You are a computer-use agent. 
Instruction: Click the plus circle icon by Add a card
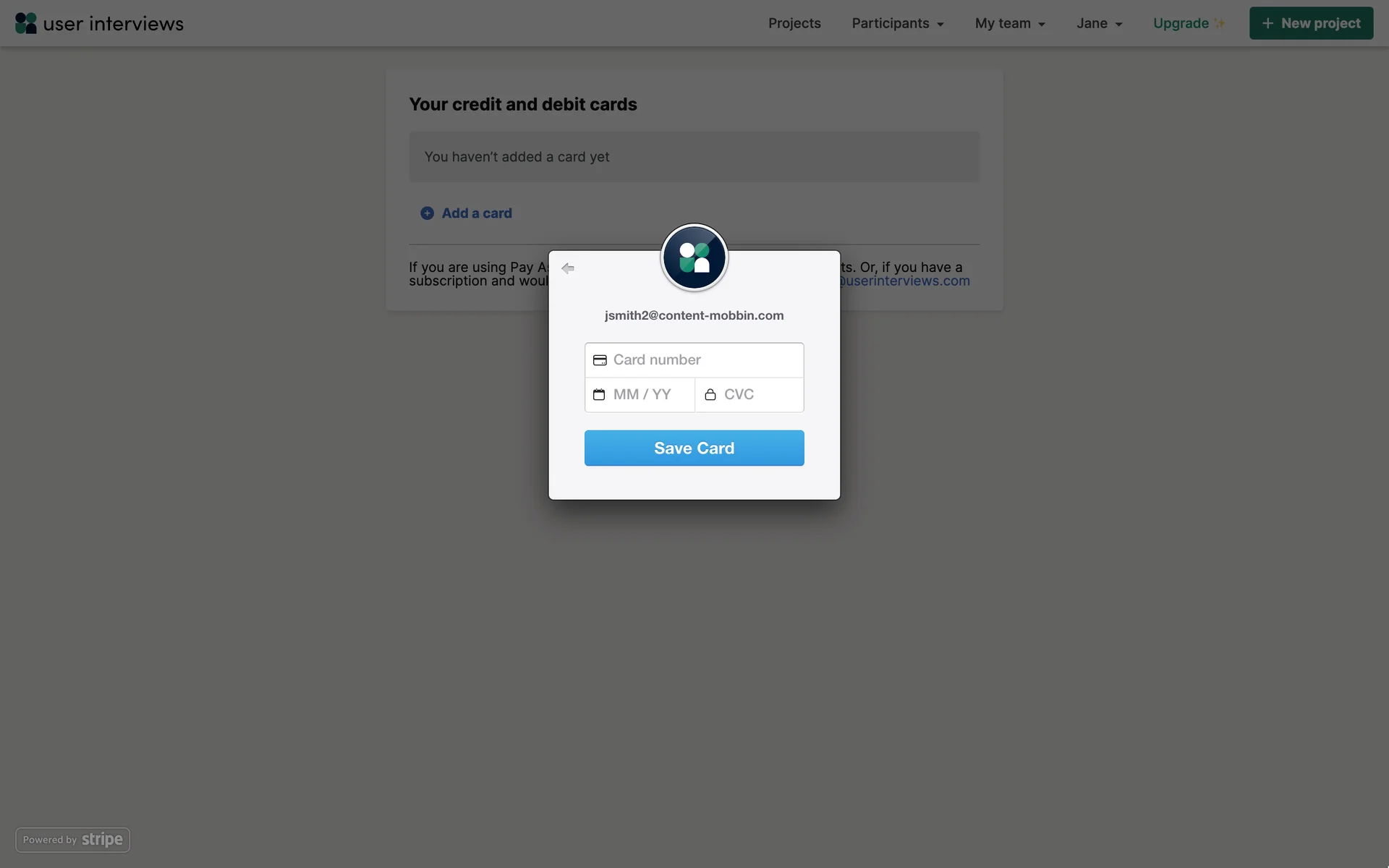[428, 213]
